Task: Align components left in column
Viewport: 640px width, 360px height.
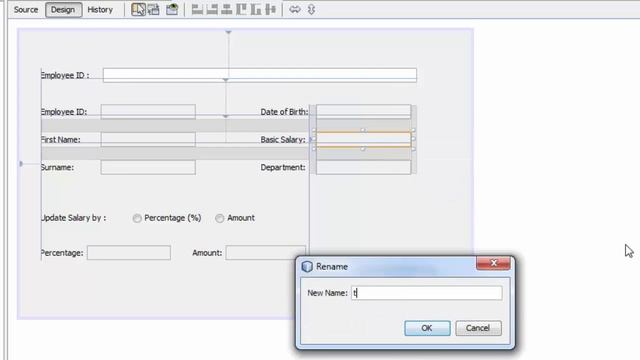Action: coord(197,9)
